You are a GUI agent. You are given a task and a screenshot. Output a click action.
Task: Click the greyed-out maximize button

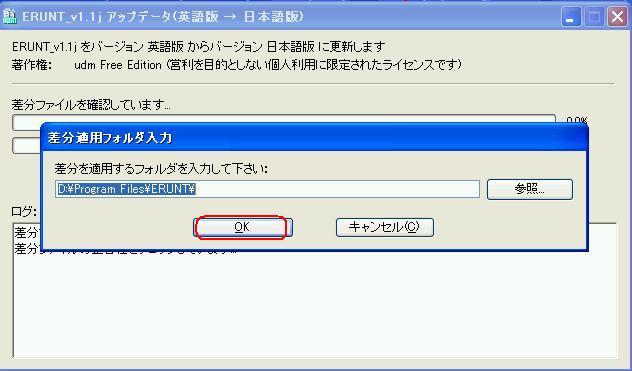point(594,18)
